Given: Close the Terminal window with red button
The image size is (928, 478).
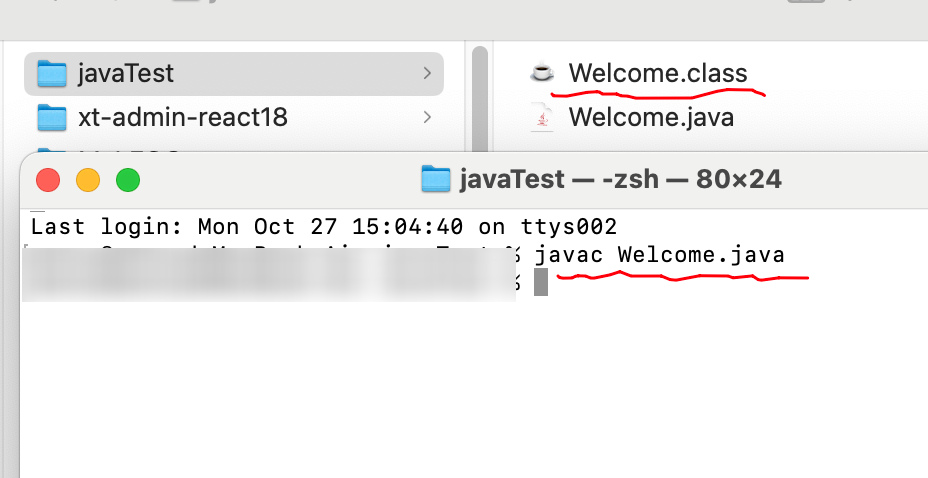Looking at the screenshot, I should 48,180.
